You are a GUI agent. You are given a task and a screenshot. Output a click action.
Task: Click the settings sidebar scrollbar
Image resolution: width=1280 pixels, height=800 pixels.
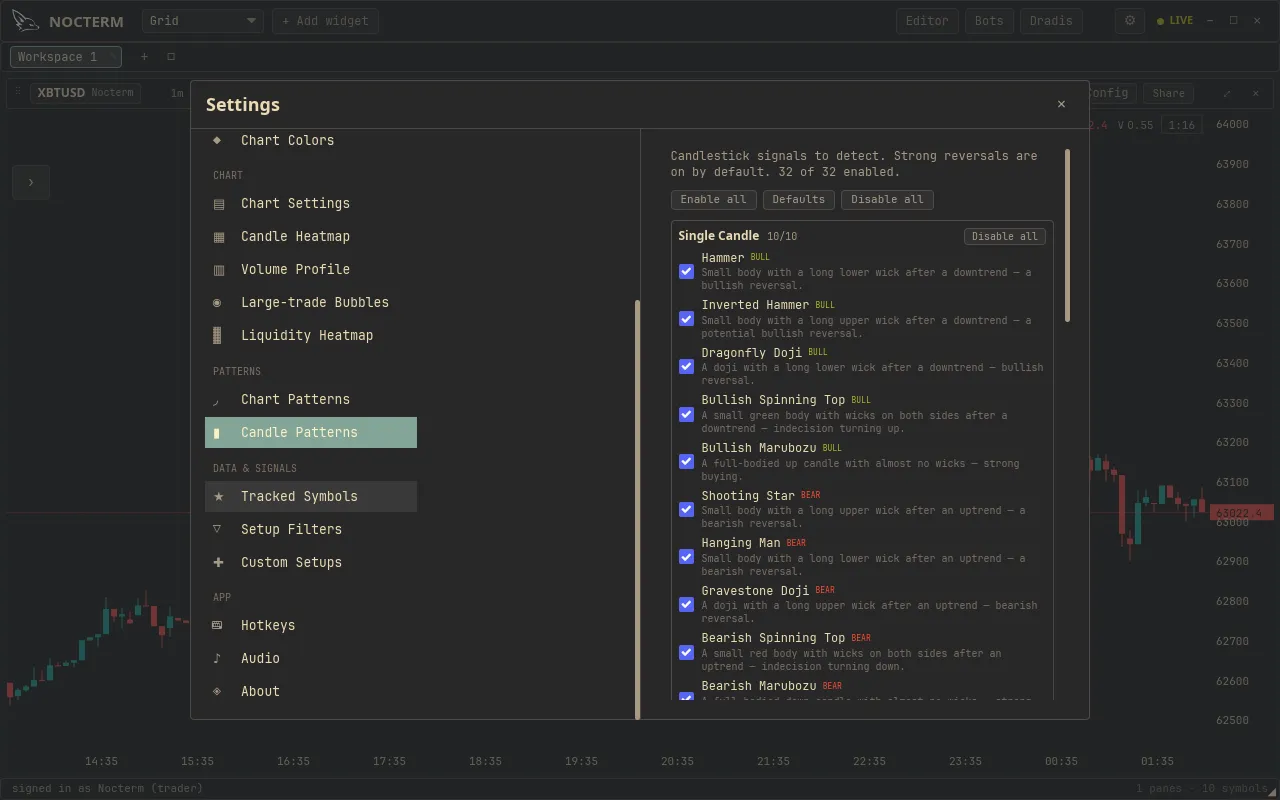(x=637, y=509)
